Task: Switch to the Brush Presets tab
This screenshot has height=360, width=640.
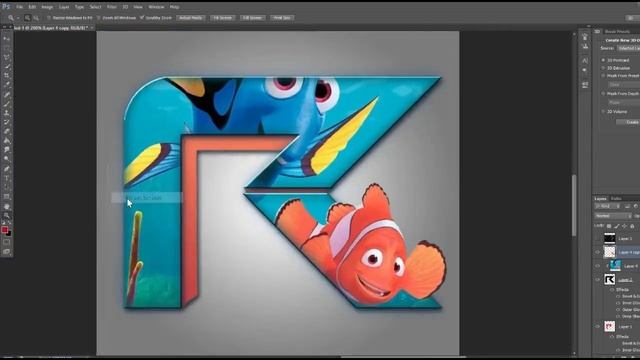Action: click(x=618, y=31)
